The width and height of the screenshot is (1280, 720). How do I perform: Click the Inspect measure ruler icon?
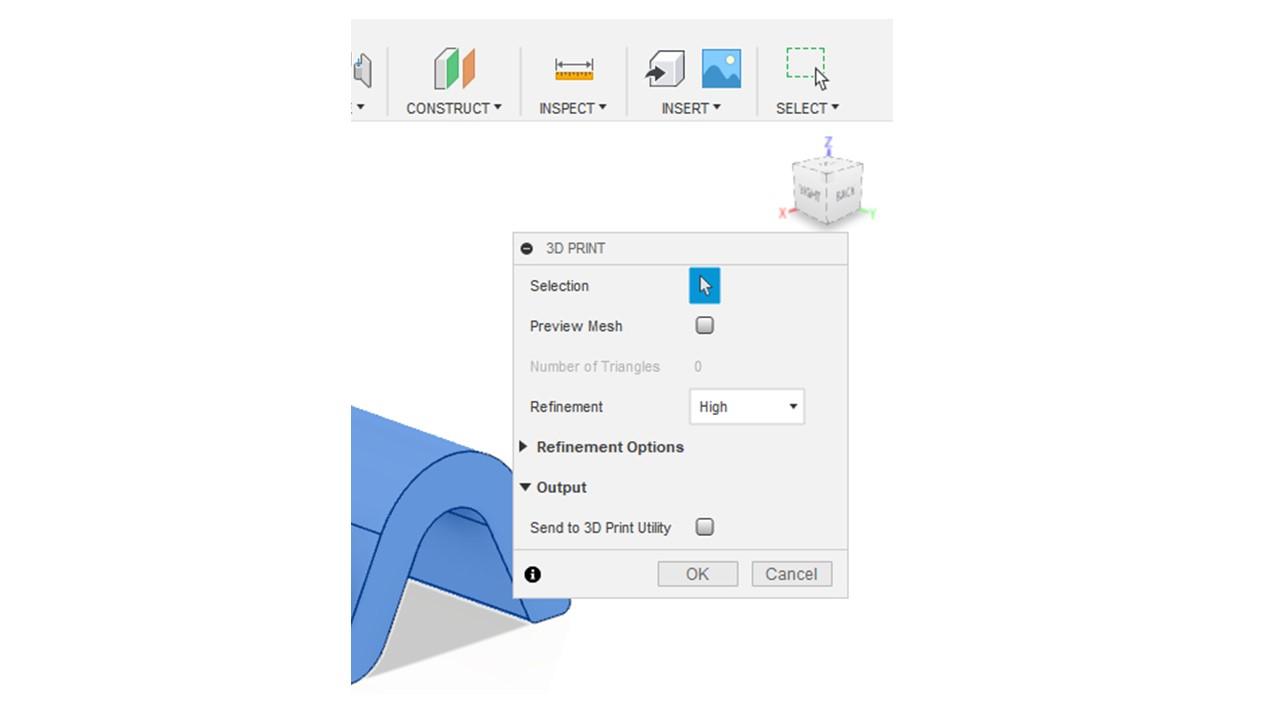click(x=574, y=69)
